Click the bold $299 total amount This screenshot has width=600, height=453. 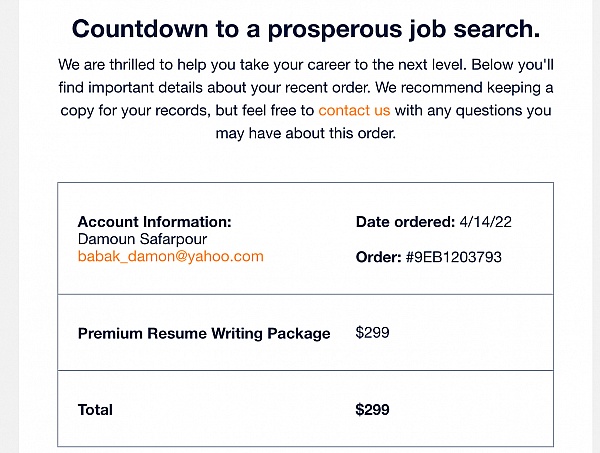[x=372, y=409]
